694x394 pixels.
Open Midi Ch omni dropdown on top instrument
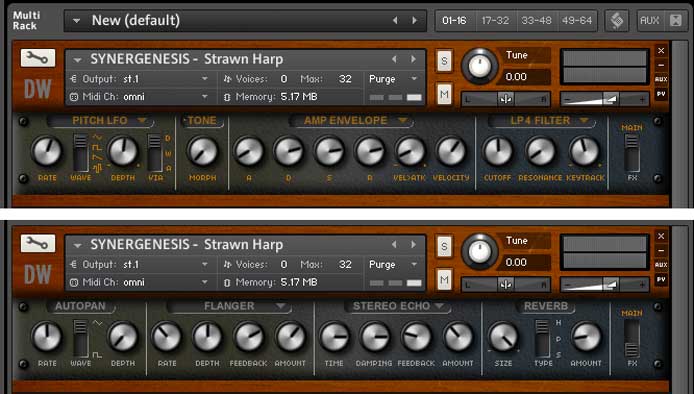[140, 97]
